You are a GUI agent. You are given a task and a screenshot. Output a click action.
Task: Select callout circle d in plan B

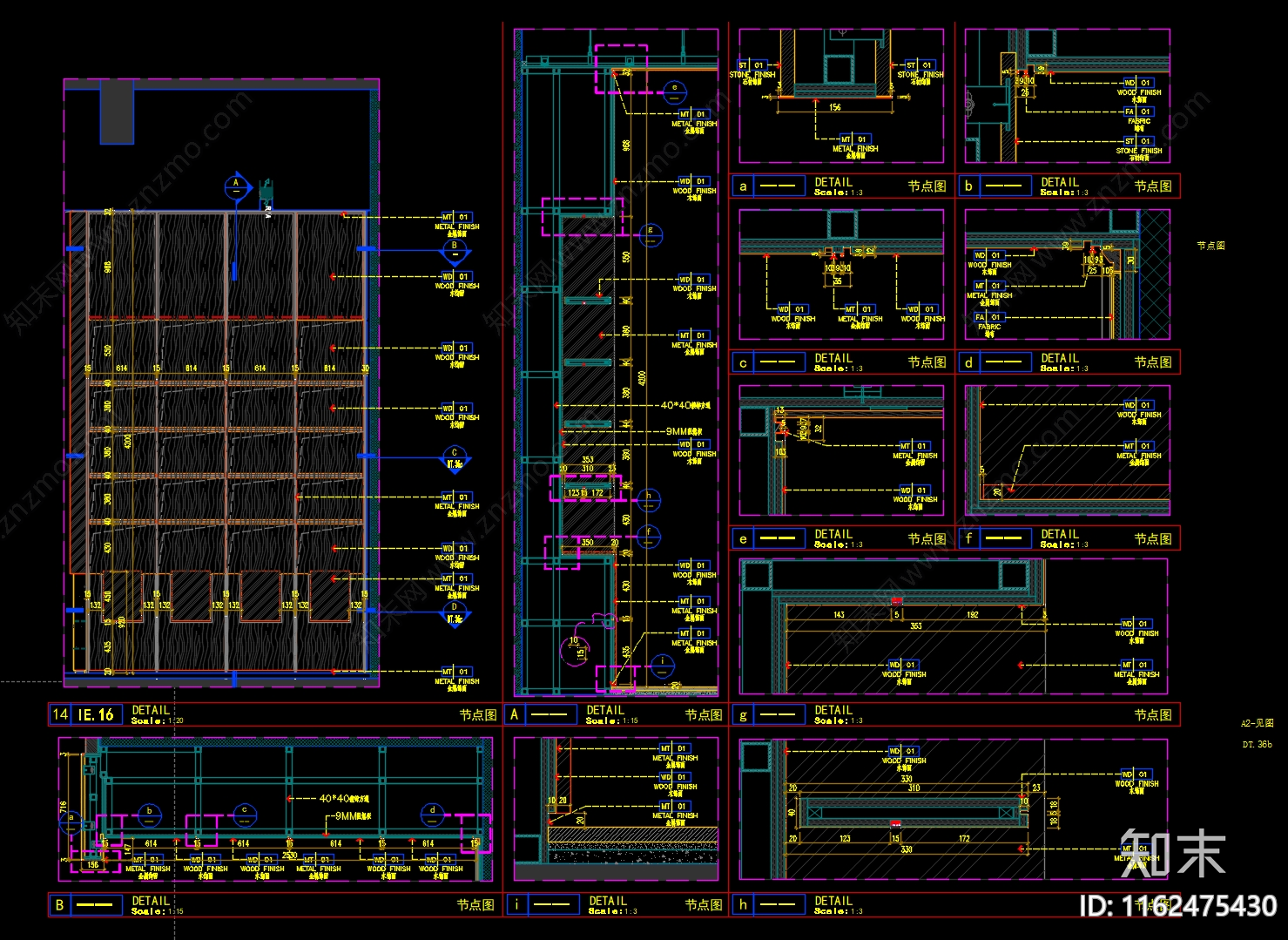point(433,814)
